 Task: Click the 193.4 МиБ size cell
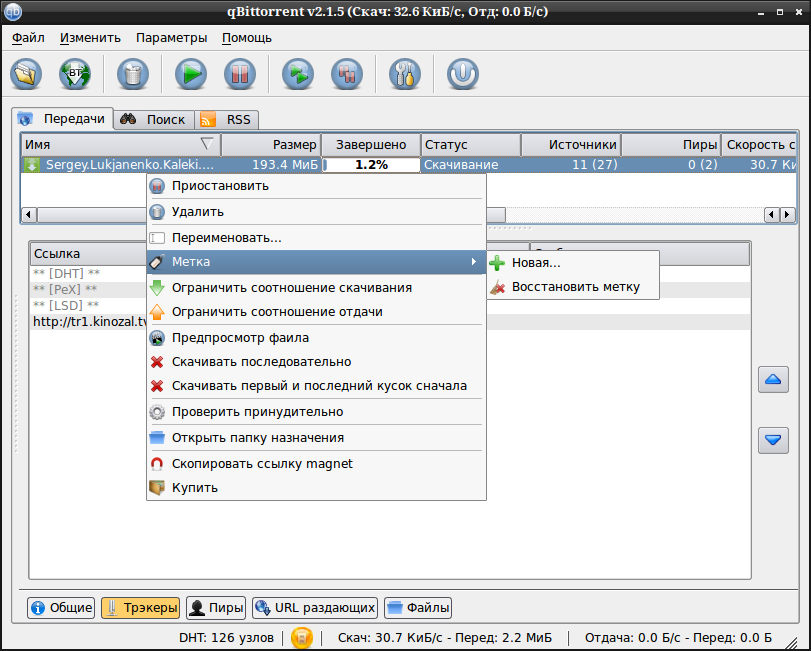[272, 165]
